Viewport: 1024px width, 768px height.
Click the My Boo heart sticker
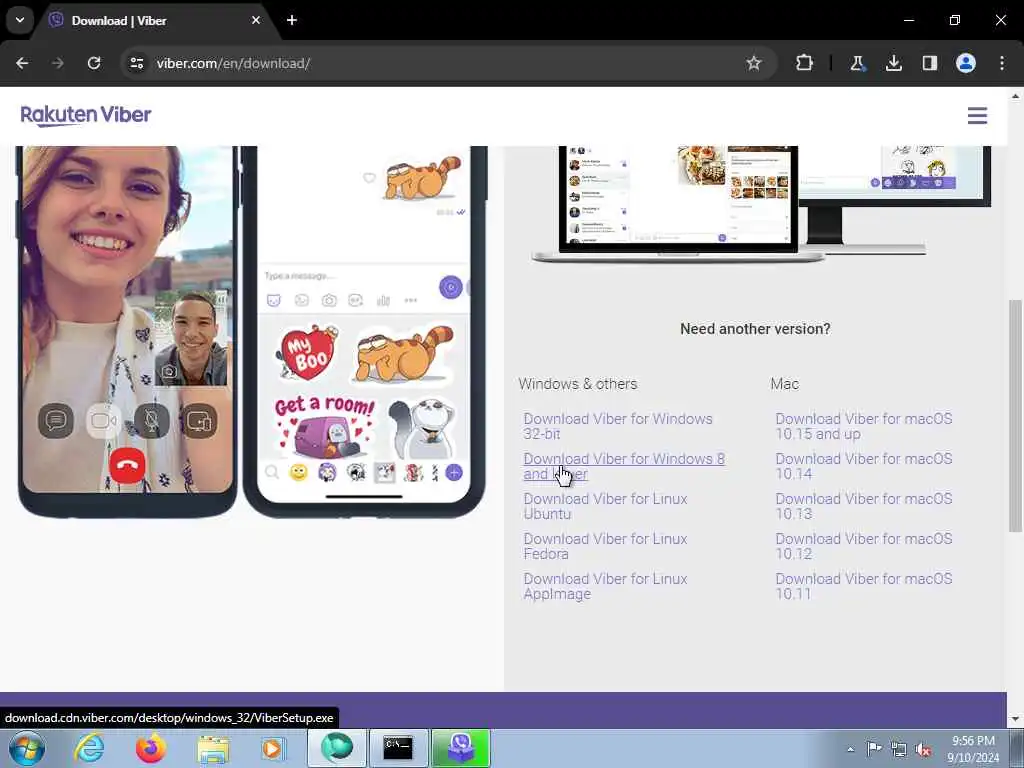(308, 353)
